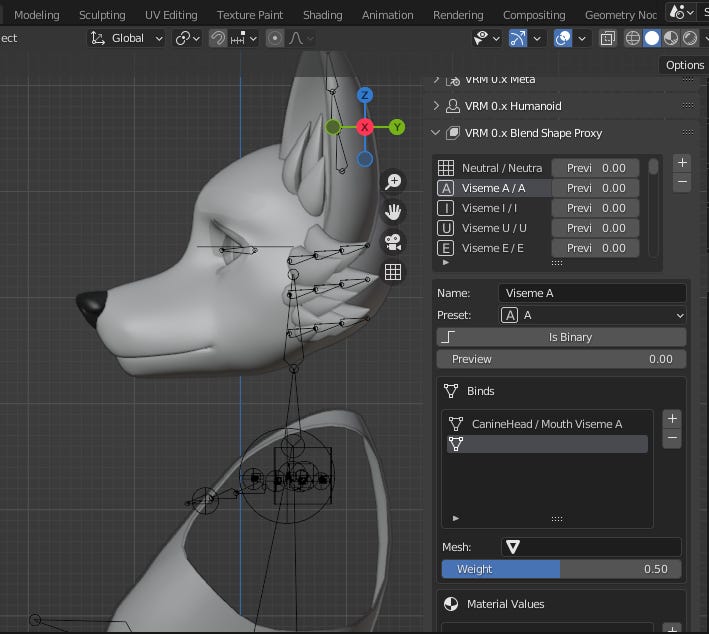Expand the blend shape list filter triangle
Viewport: 709px width, 634px height.
[446, 262]
